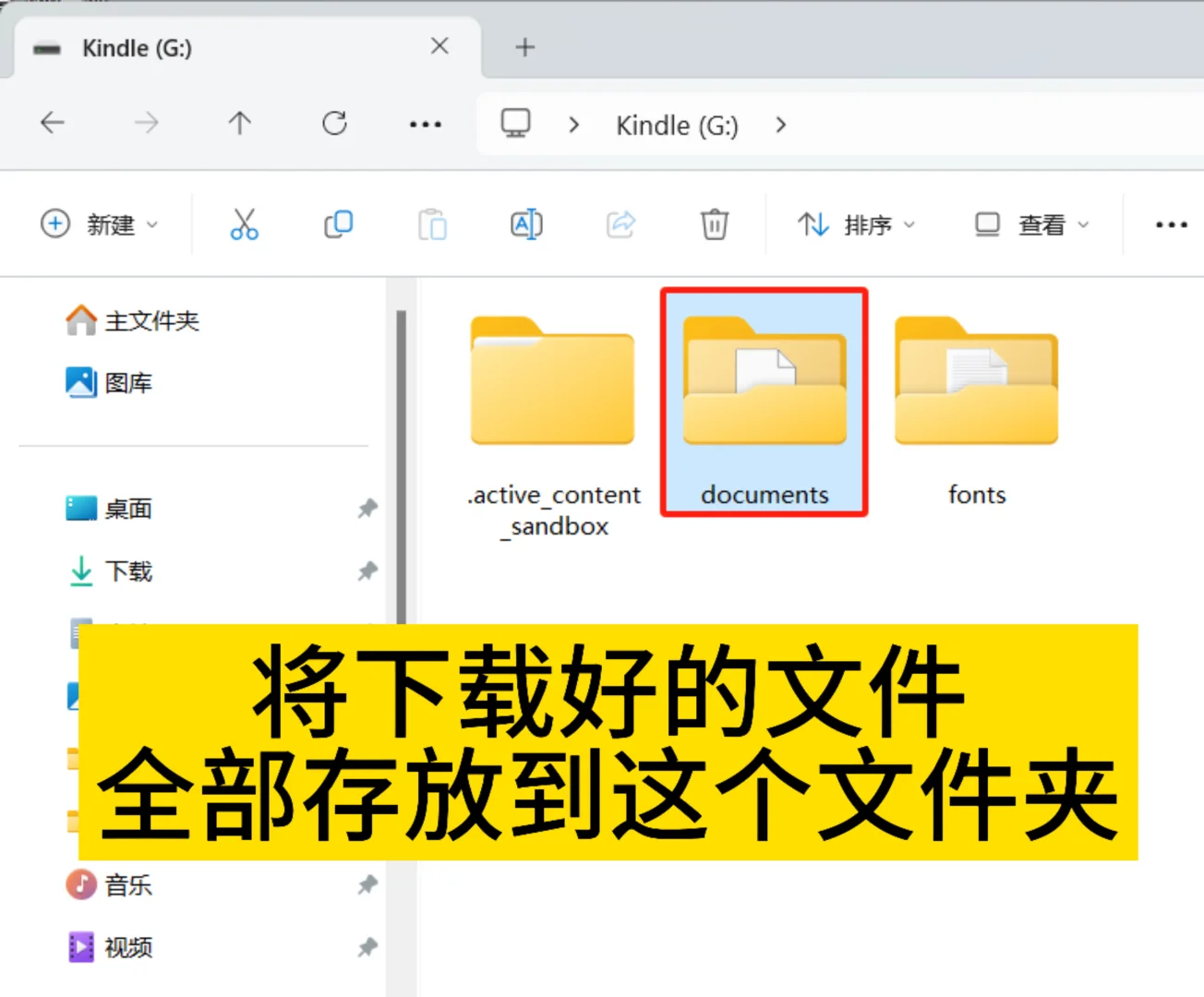This screenshot has width=1204, height=997.
Task: Select the fonts folder
Action: pos(977,412)
